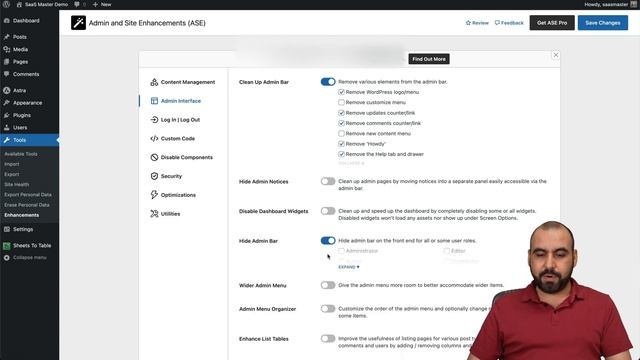Uncheck Remove comments counter/link
640x360 pixels.
[x=341, y=123]
